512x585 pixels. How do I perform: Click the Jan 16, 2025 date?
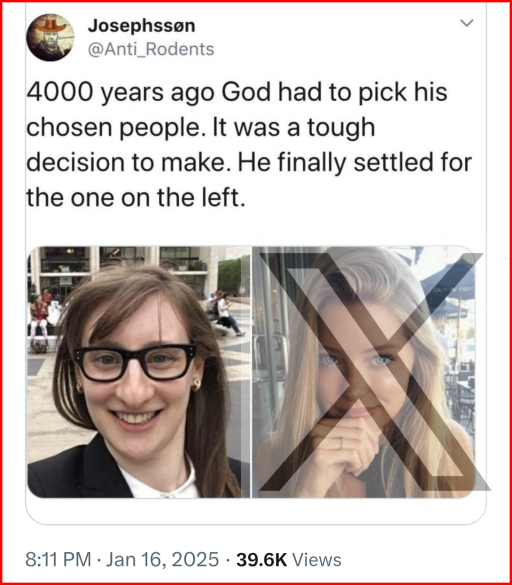point(162,560)
